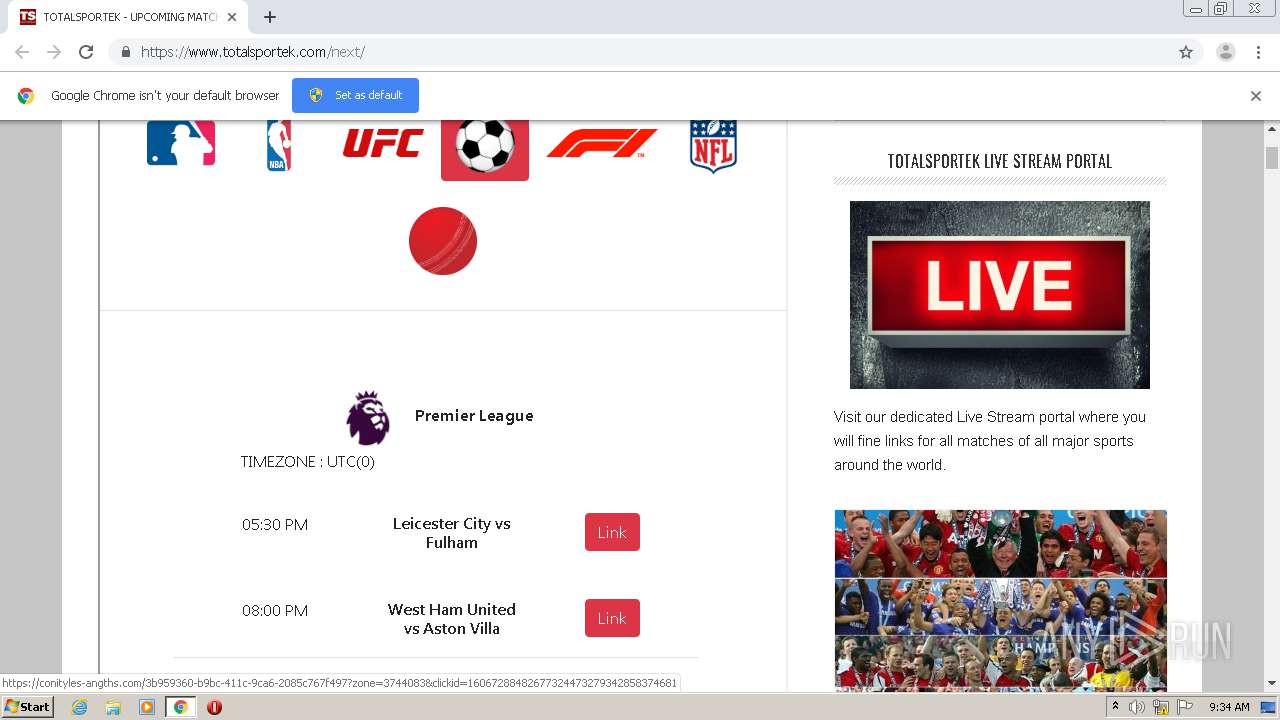Select the NBA sport icon
This screenshot has width=1280, height=720.
279,146
